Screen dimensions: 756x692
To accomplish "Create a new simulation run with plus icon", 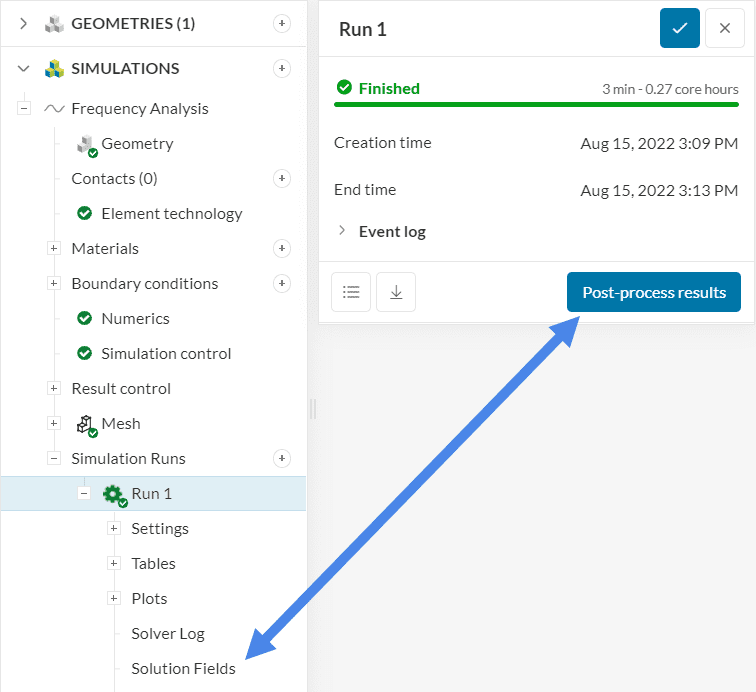I will [x=282, y=459].
